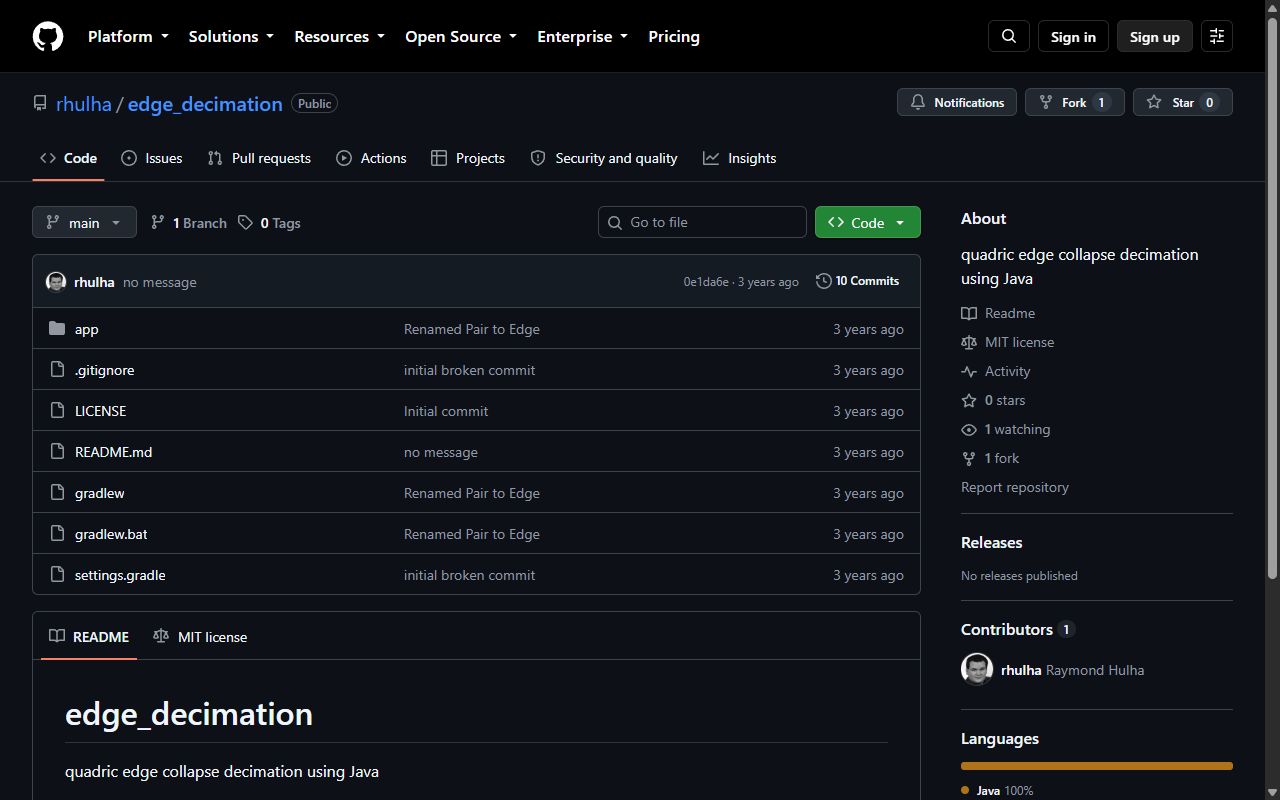Image resolution: width=1280 pixels, height=800 pixels.
Task: Click the file icon next to .gitignore
Action: click(x=57, y=370)
